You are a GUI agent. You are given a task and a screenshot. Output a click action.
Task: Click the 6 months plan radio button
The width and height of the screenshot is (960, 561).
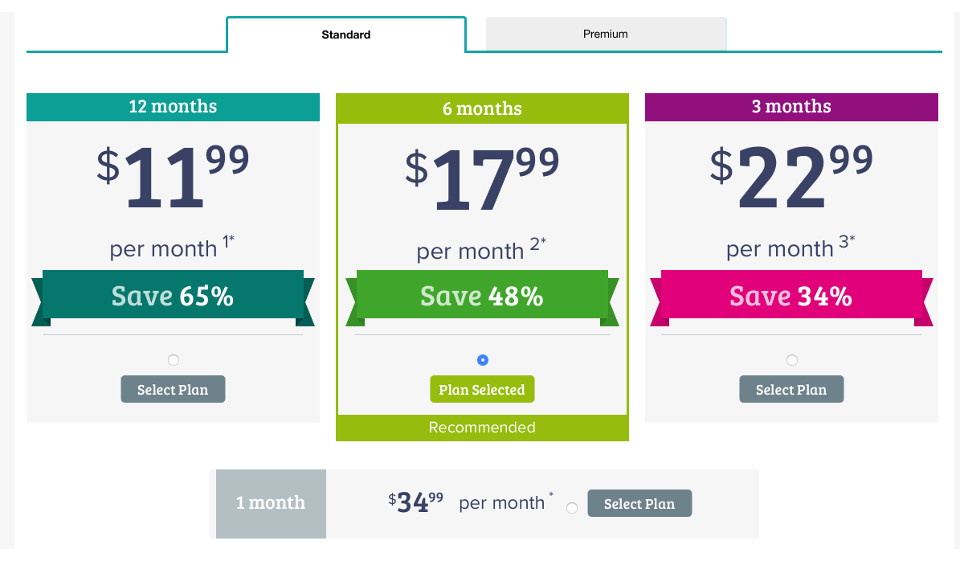pyautogui.click(x=483, y=360)
